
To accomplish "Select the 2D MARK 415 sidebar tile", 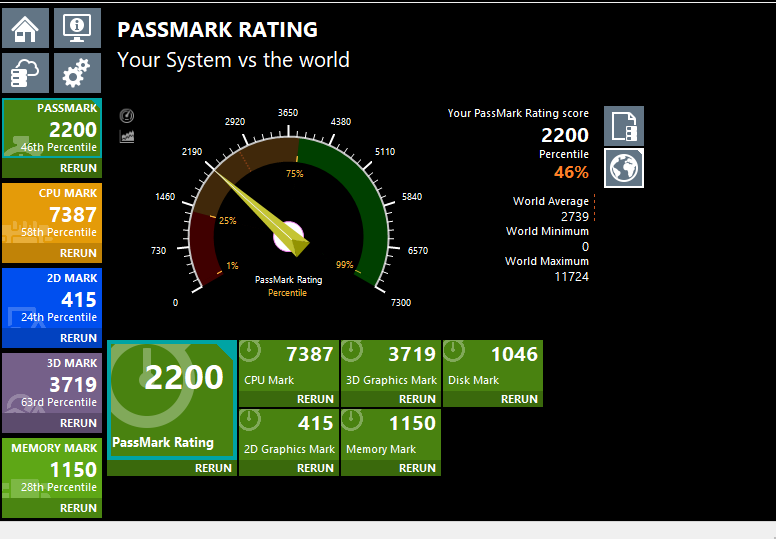I will pyautogui.click(x=52, y=298).
